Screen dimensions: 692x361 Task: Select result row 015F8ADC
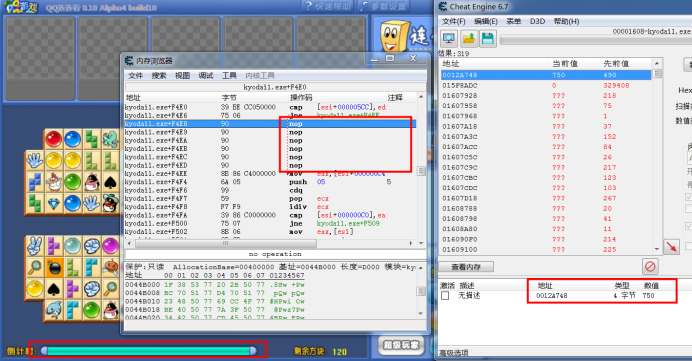[546, 85]
